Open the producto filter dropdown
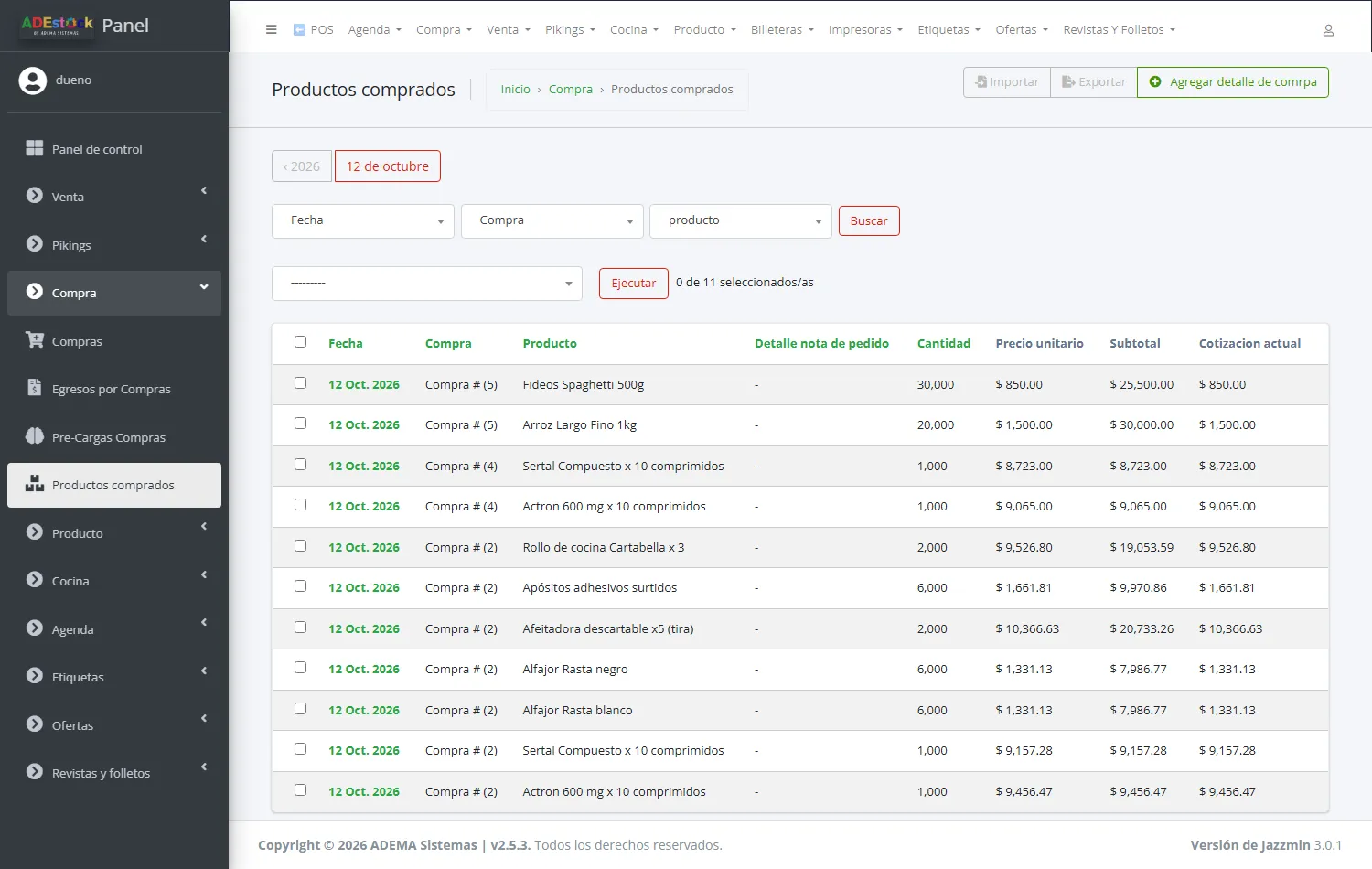 [x=741, y=221]
